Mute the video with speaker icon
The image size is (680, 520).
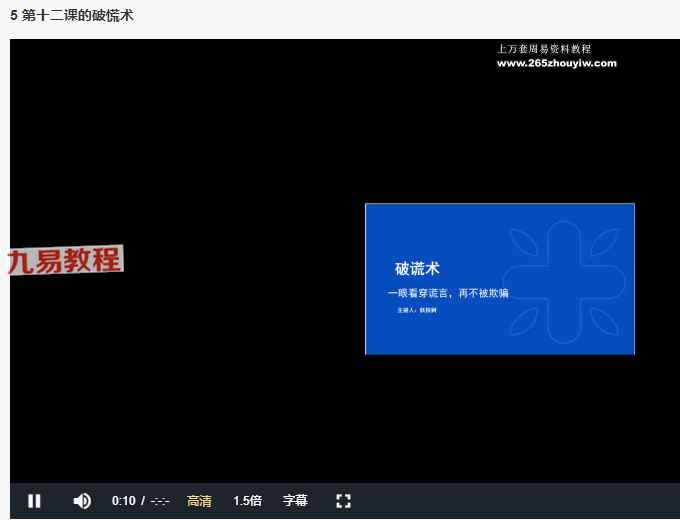point(82,501)
